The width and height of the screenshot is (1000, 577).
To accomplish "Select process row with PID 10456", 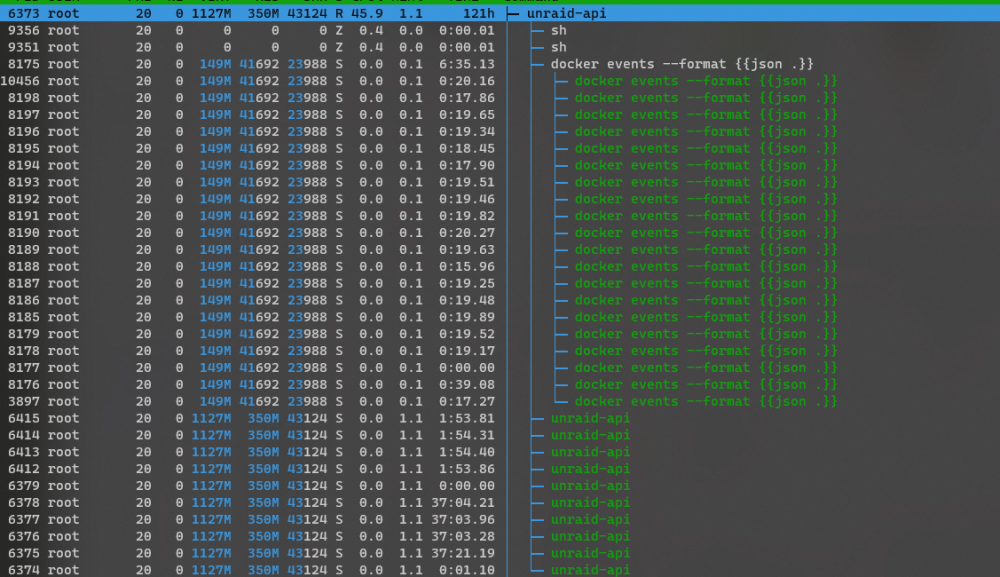I will 500,81.
